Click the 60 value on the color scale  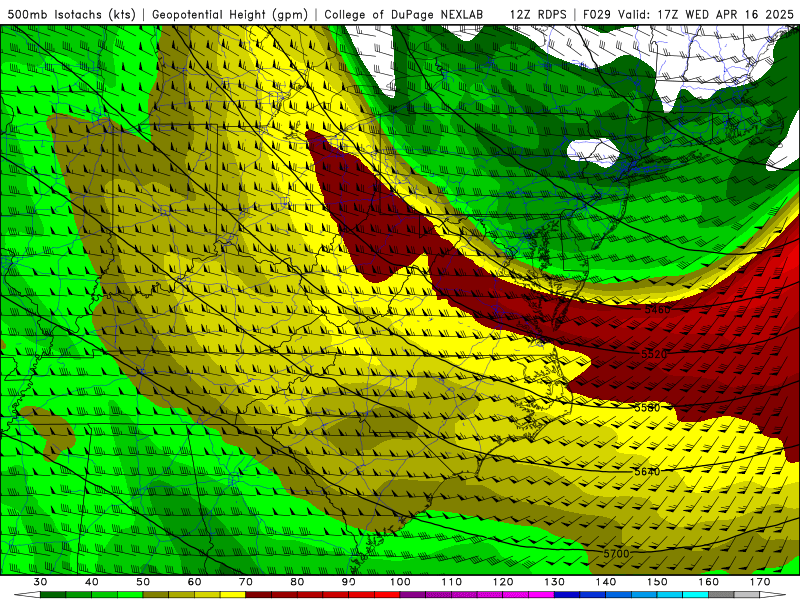194,582
